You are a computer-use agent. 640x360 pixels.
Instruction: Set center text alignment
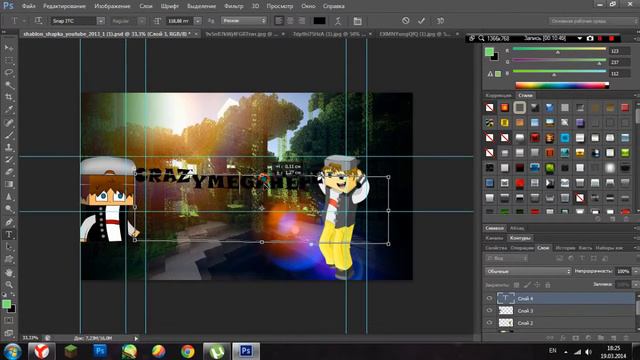290,20
